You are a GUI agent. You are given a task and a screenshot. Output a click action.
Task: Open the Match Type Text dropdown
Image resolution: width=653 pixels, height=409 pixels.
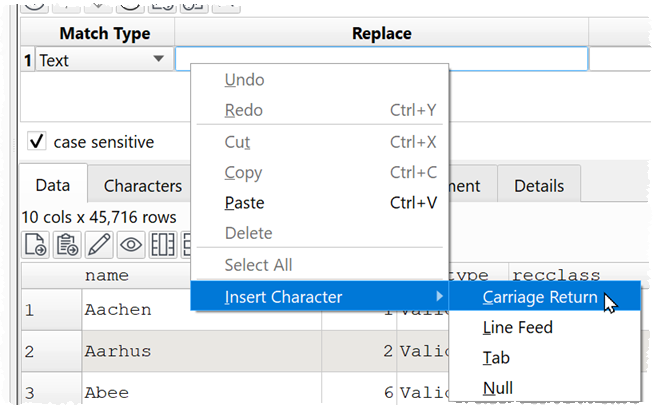click(158, 60)
